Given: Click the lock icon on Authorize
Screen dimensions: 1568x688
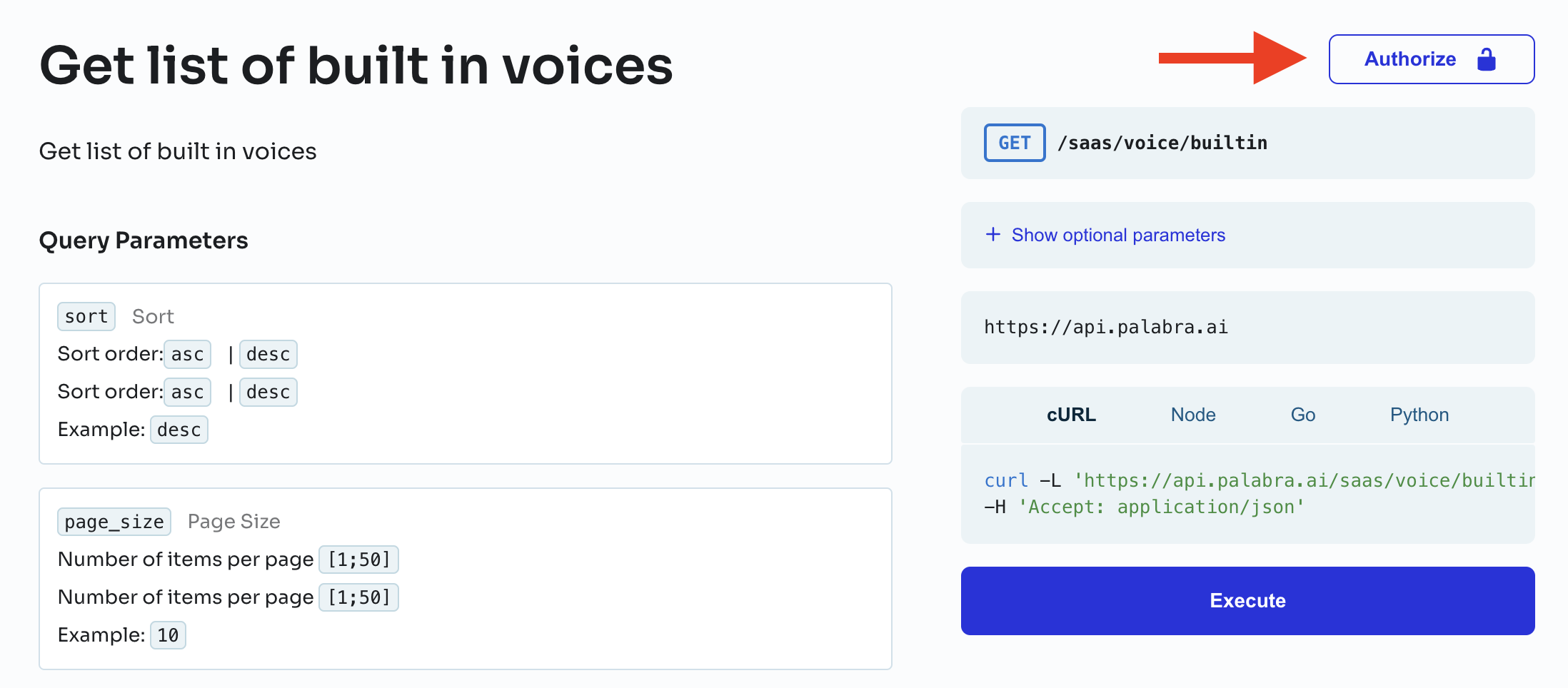Looking at the screenshot, I should click(x=1486, y=59).
